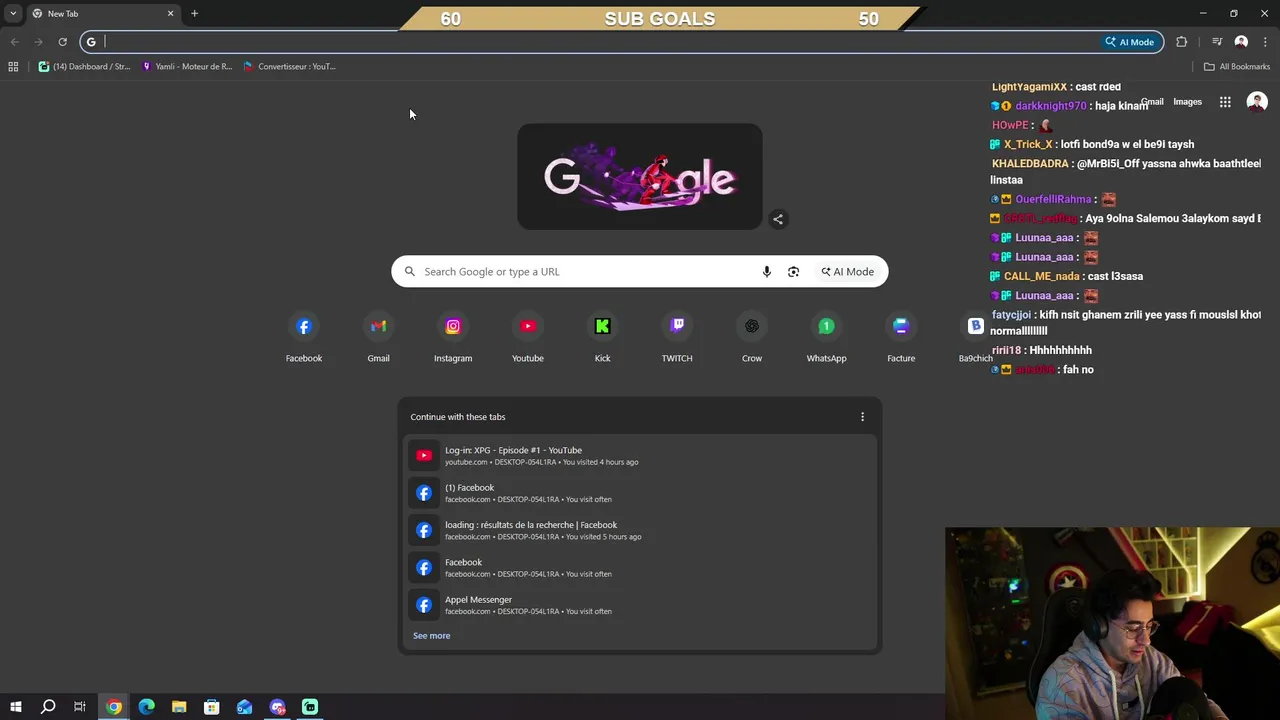
Task: Open the mail app on the taskbar
Action: pyautogui.click(x=245, y=707)
